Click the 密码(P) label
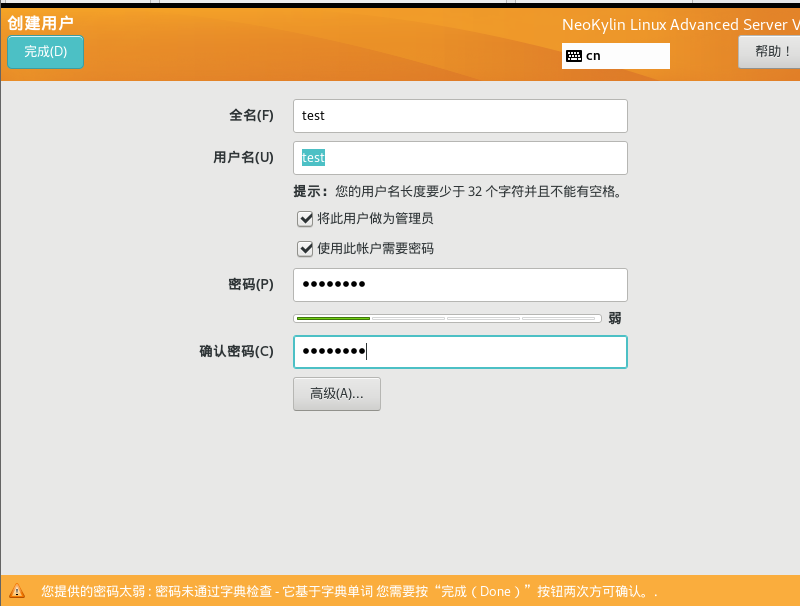Viewport: 800px width, 606px height. (251, 284)
